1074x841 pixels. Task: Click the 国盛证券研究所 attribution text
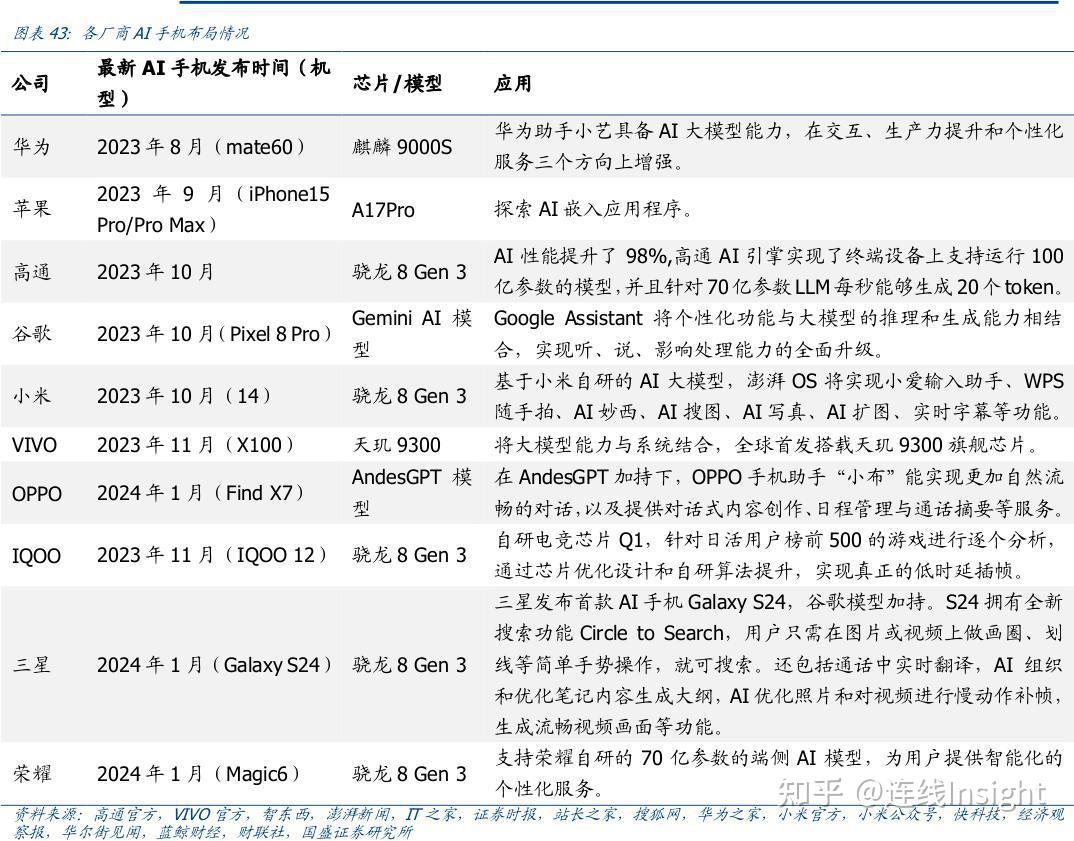click(x=356, y=830)
